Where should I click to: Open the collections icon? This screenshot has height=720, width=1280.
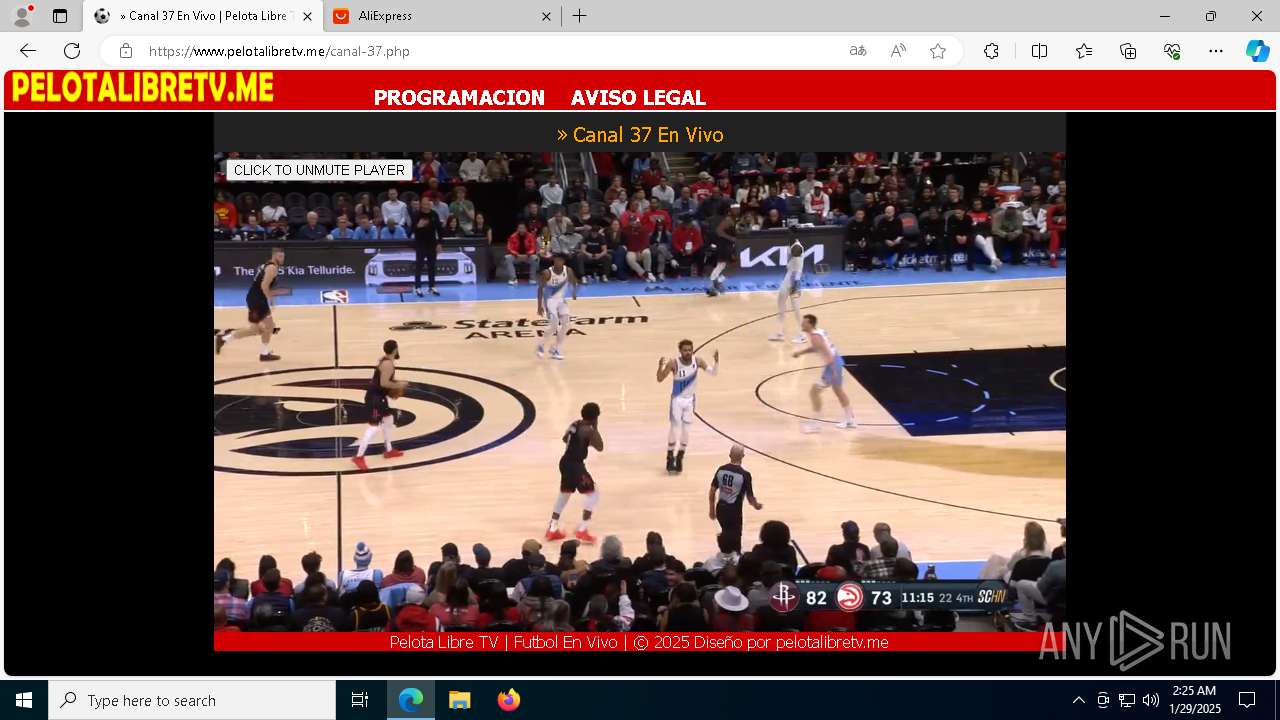click(x=1128, y=51)
